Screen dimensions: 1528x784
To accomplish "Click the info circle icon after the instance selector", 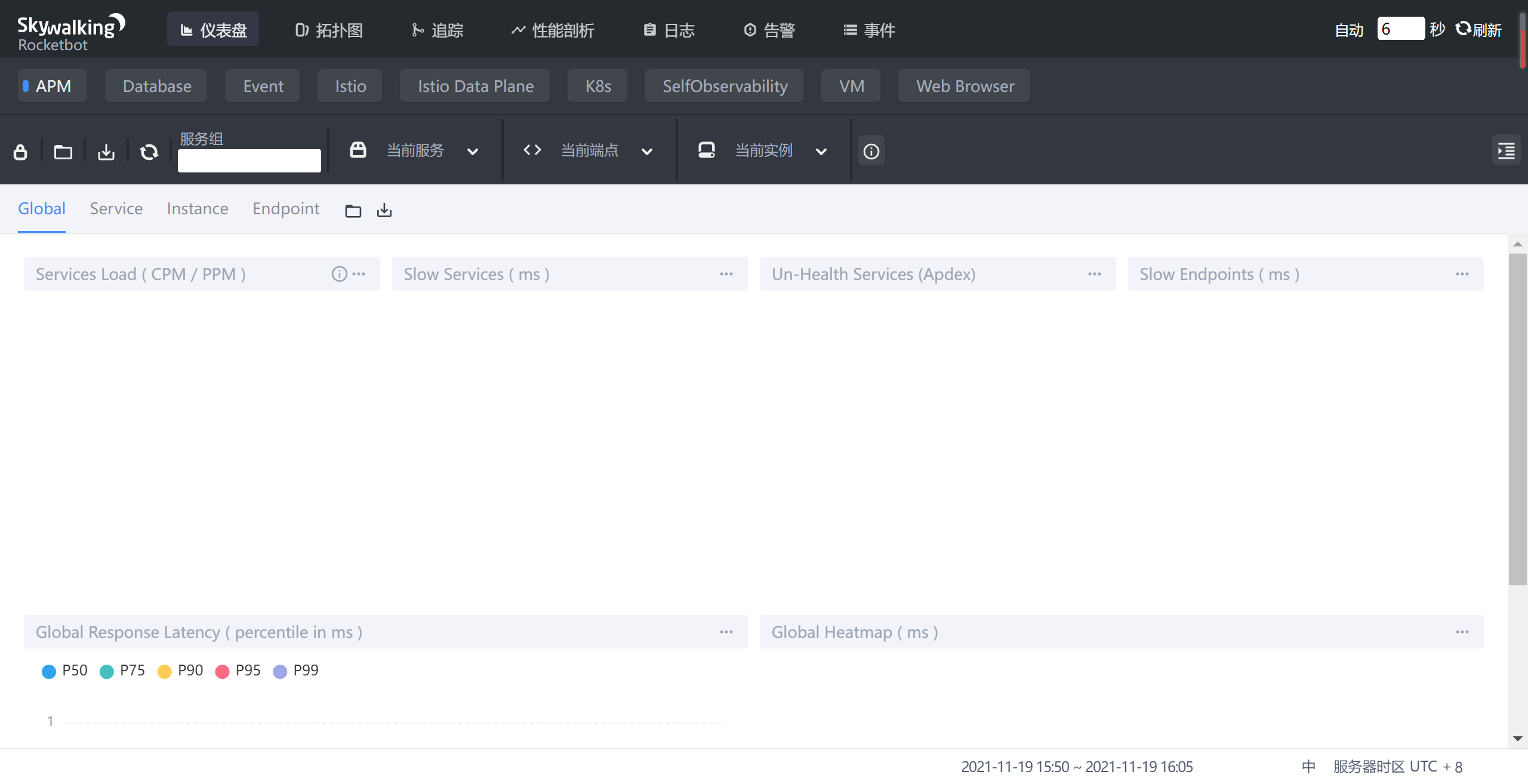I will click(x=871, y=150).
